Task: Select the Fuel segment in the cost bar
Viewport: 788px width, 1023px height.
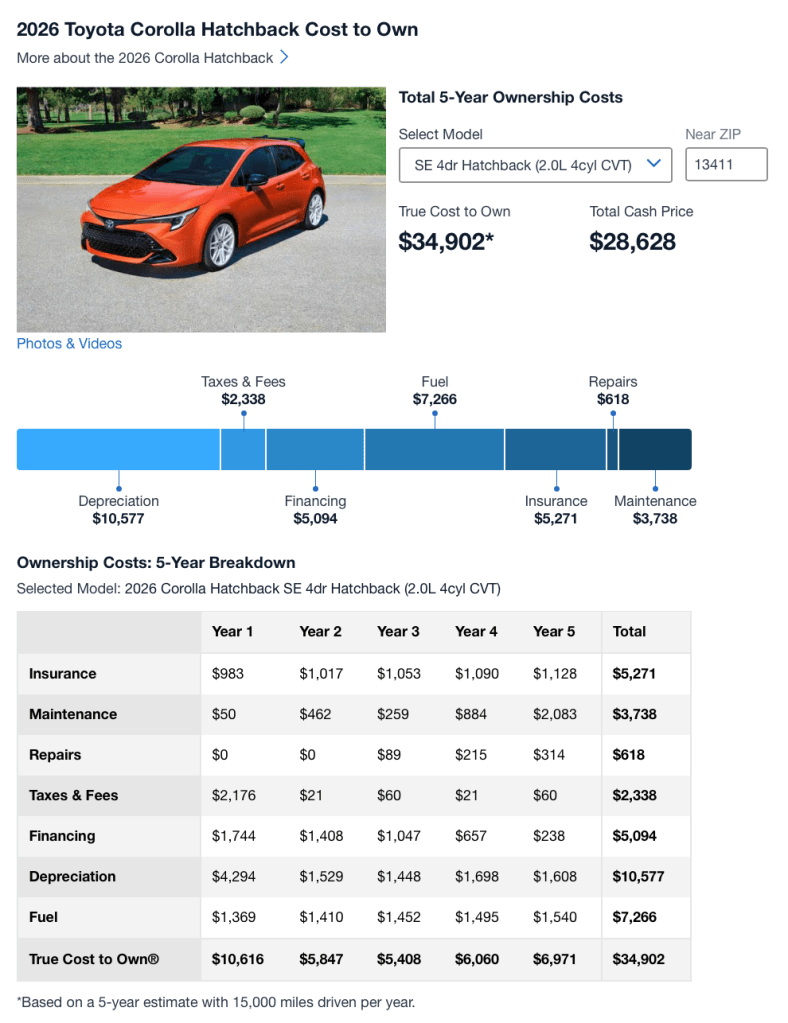Action: tap(434, 450)
